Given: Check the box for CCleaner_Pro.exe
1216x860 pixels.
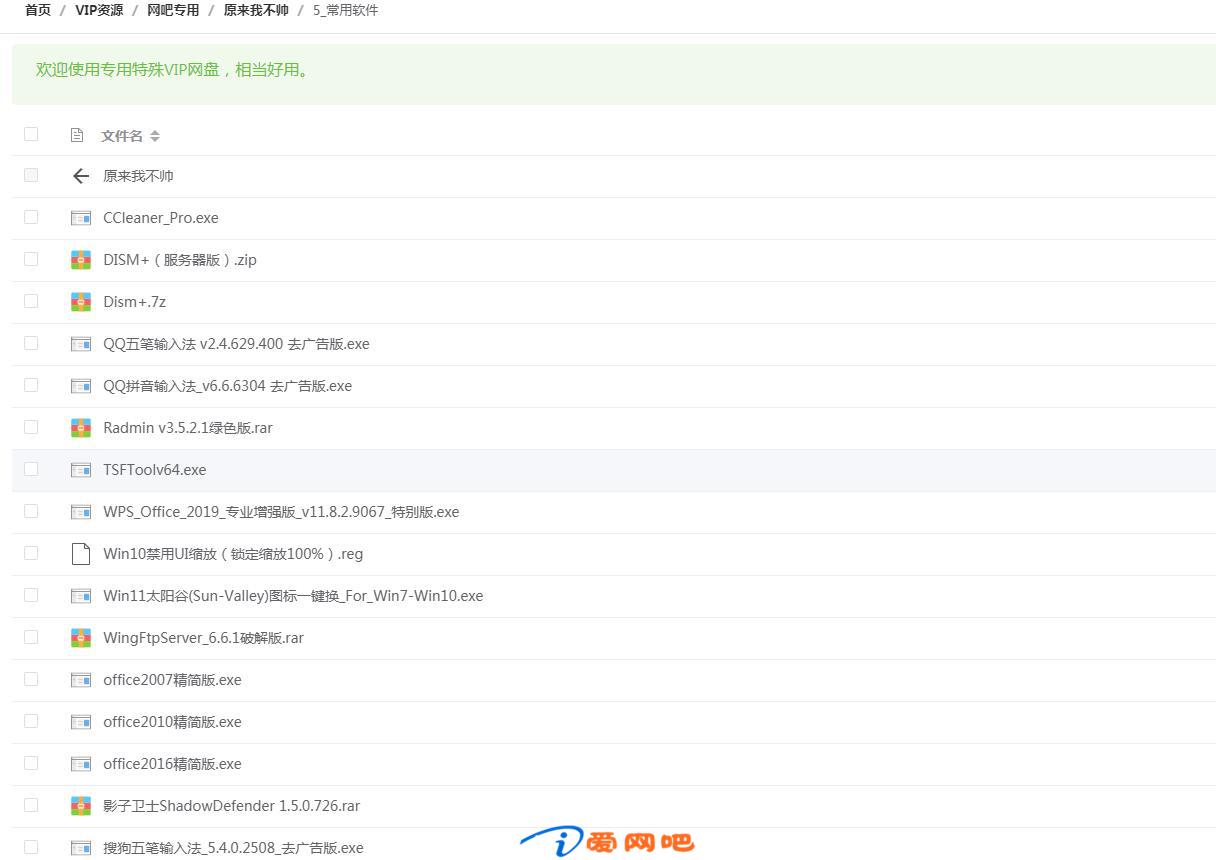Looking at the screenshot, I should point(31,217).
